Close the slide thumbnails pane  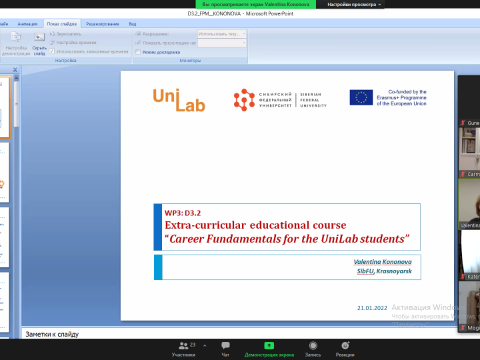pos(15,70)
